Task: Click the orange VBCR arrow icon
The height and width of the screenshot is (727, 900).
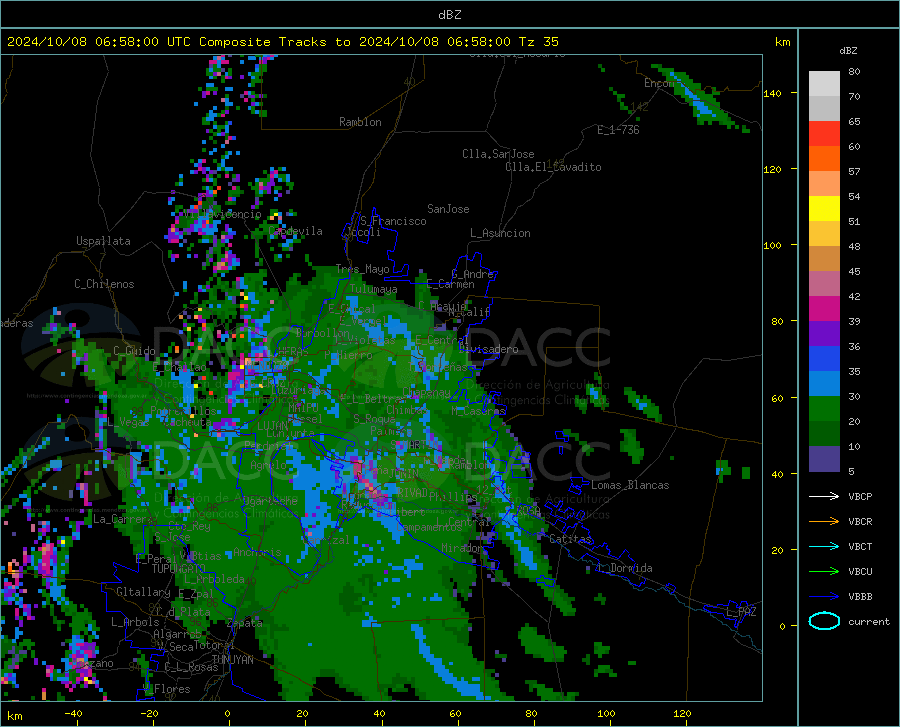Action: coord(824,522)
